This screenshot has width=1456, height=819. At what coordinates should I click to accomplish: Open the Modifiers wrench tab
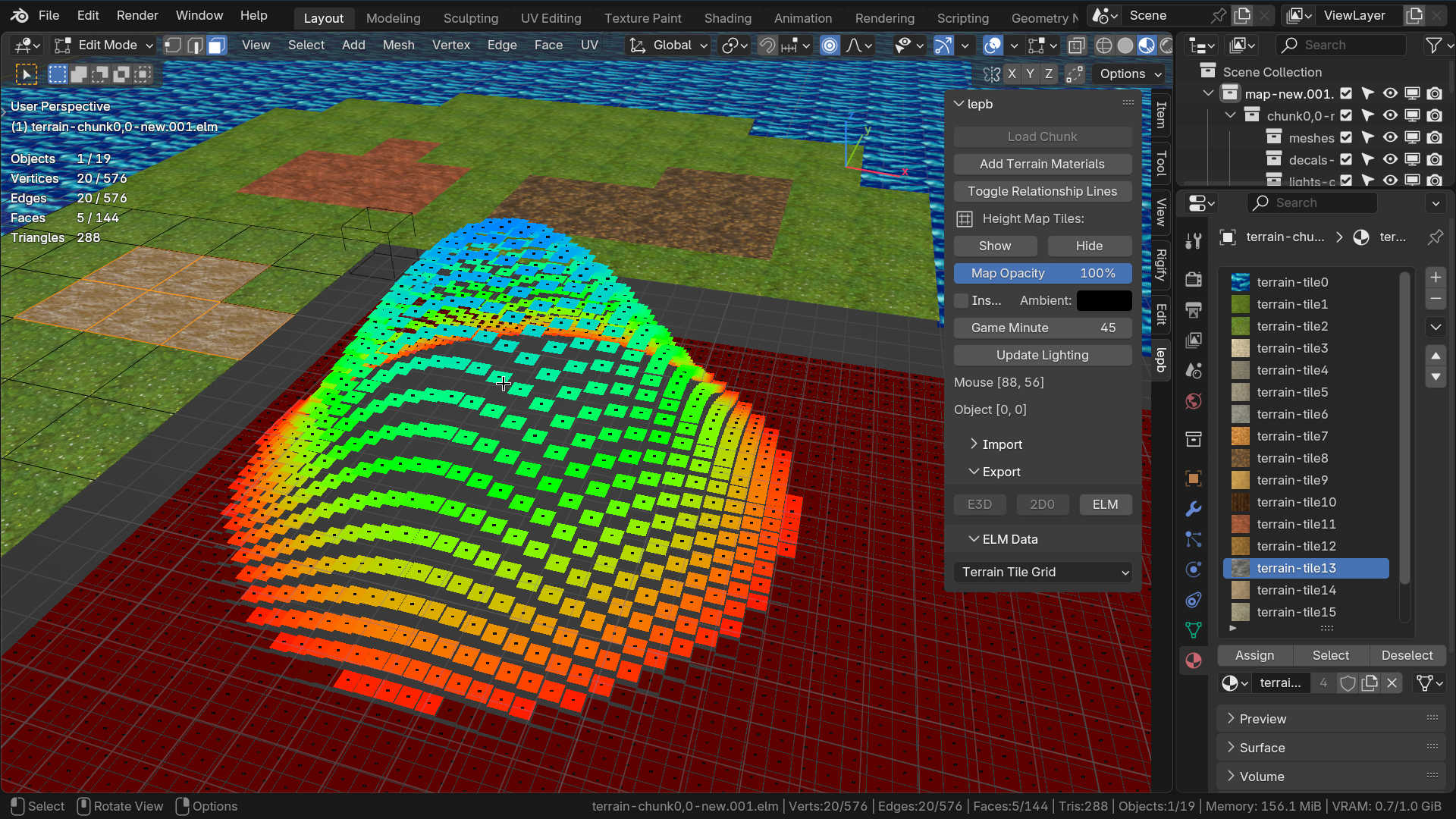[1193, 509]
